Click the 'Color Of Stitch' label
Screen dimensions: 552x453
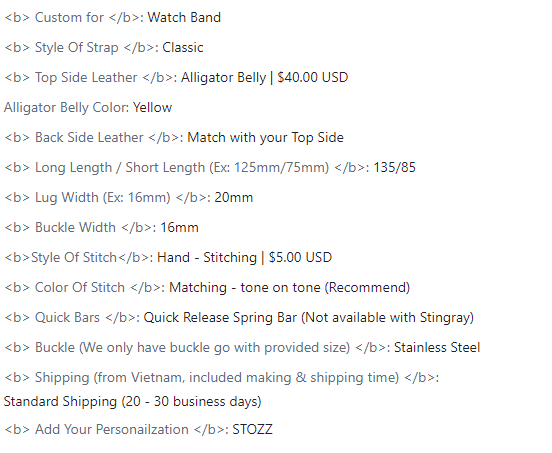click(80, 288)
